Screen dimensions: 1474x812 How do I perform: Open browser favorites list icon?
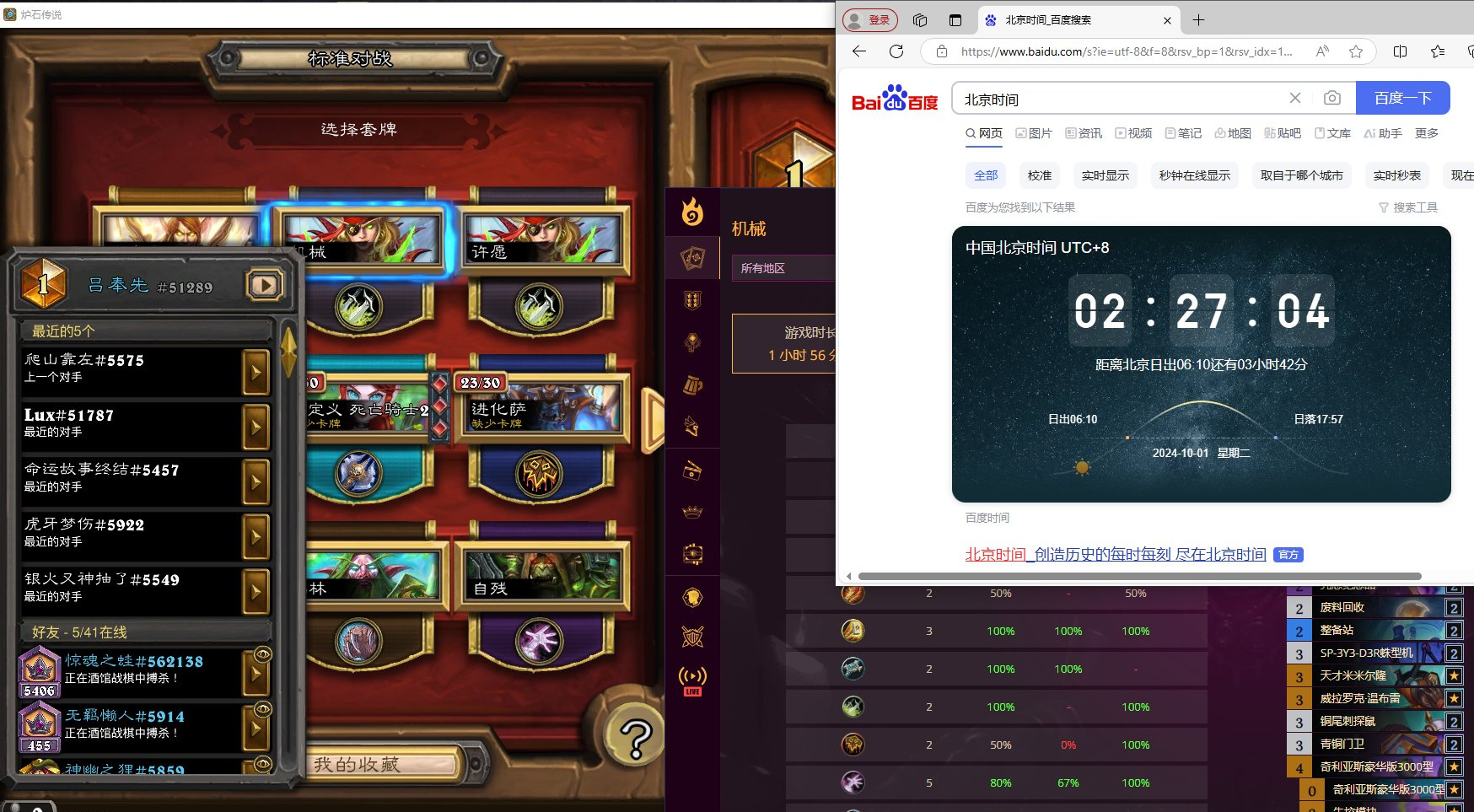pyautogui.click(x=1438, y=51)
